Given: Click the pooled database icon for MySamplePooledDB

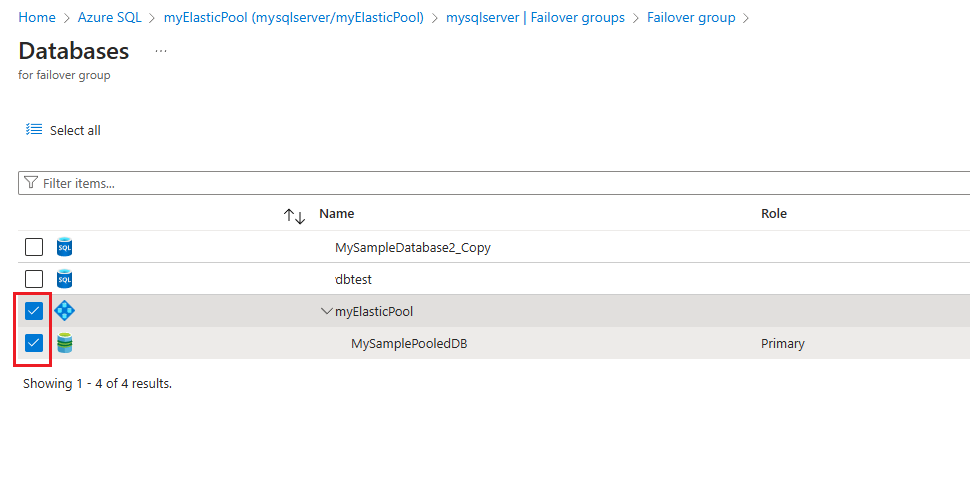Looking at the screenshot, I should (64, 342).
